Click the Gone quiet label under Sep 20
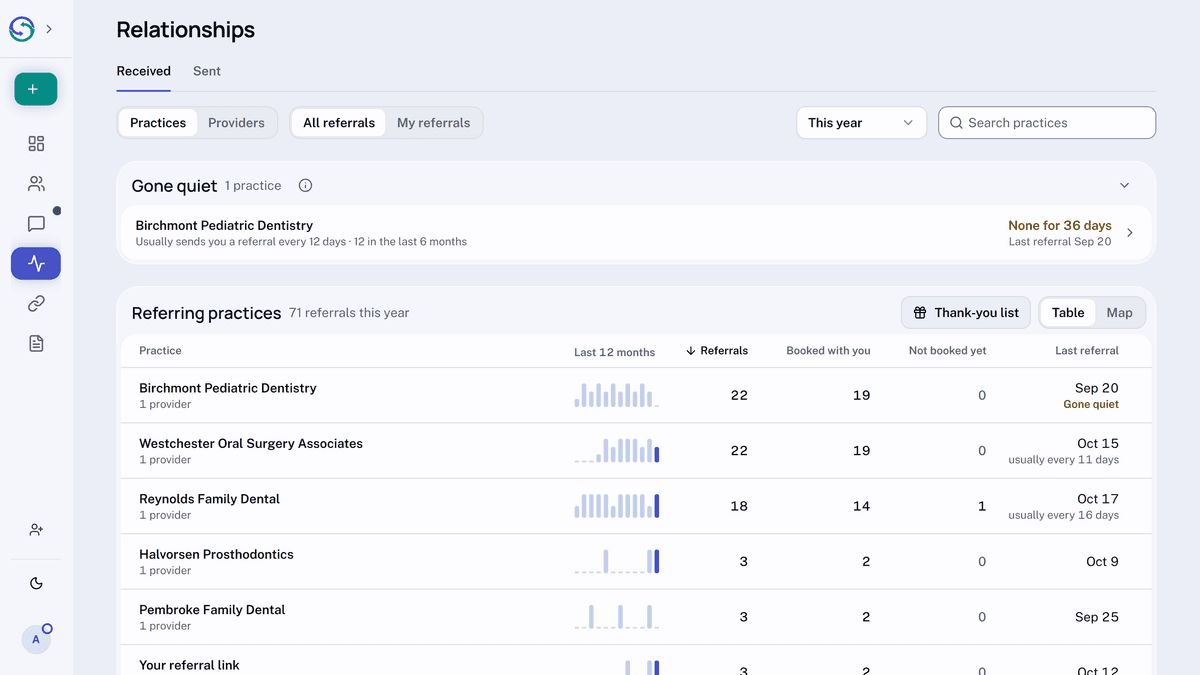 click(1091, 405)
